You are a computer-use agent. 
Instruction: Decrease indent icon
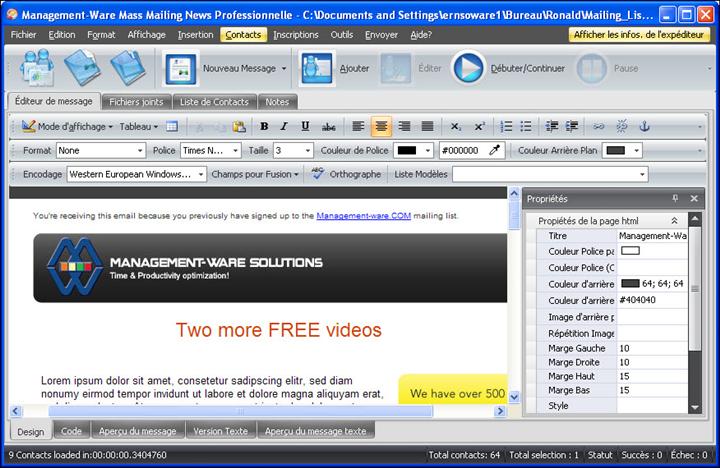[551, 126]
